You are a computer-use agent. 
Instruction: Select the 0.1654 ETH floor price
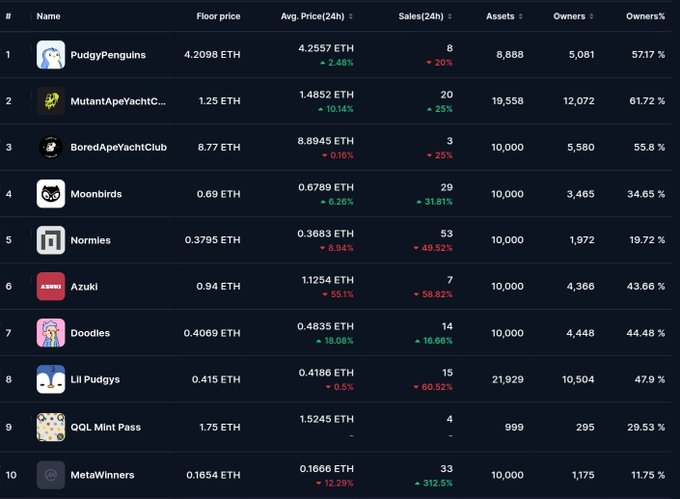pyautogui.click(x=213, y=475)
